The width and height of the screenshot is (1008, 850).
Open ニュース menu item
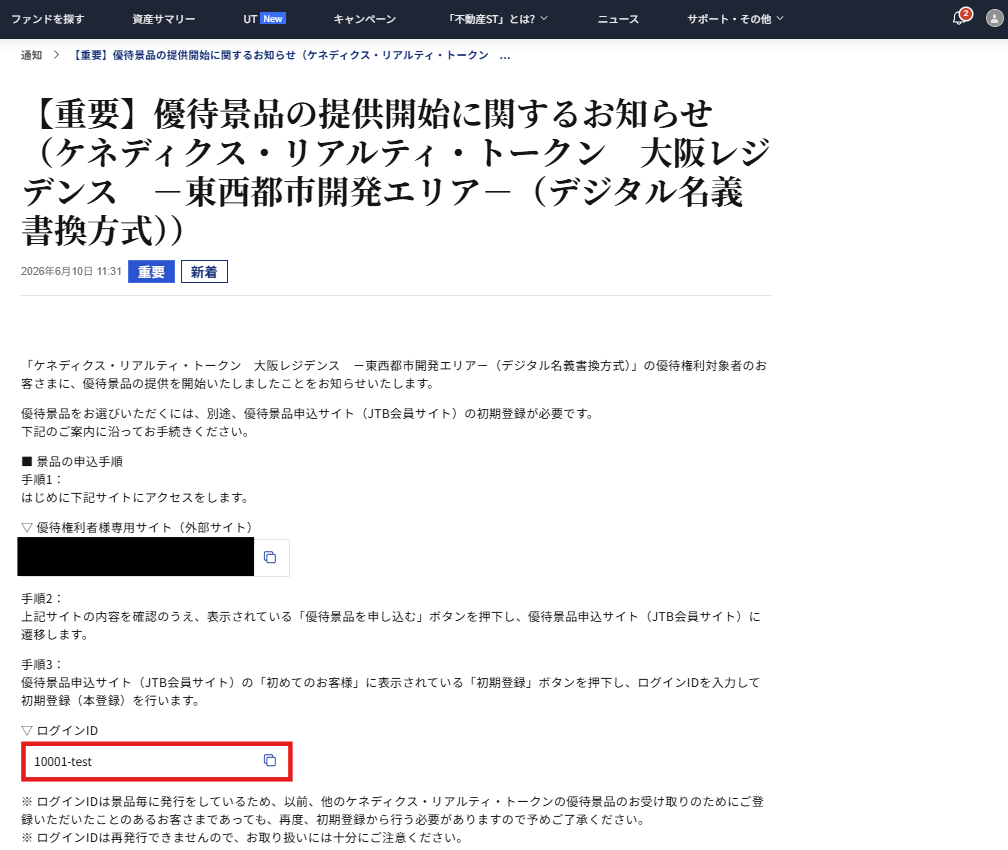point(618,19)
